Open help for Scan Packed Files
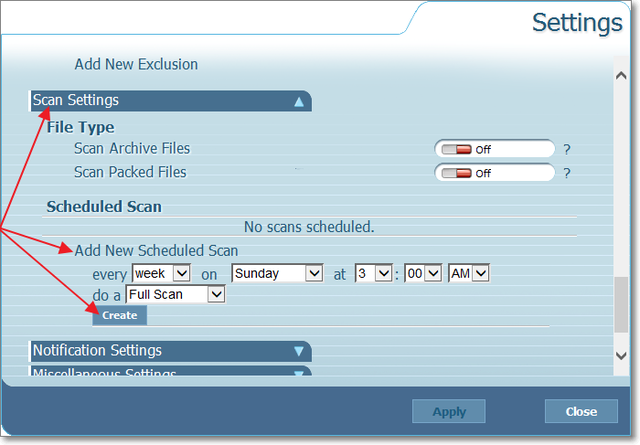640x445 pixels. point(567,173)
